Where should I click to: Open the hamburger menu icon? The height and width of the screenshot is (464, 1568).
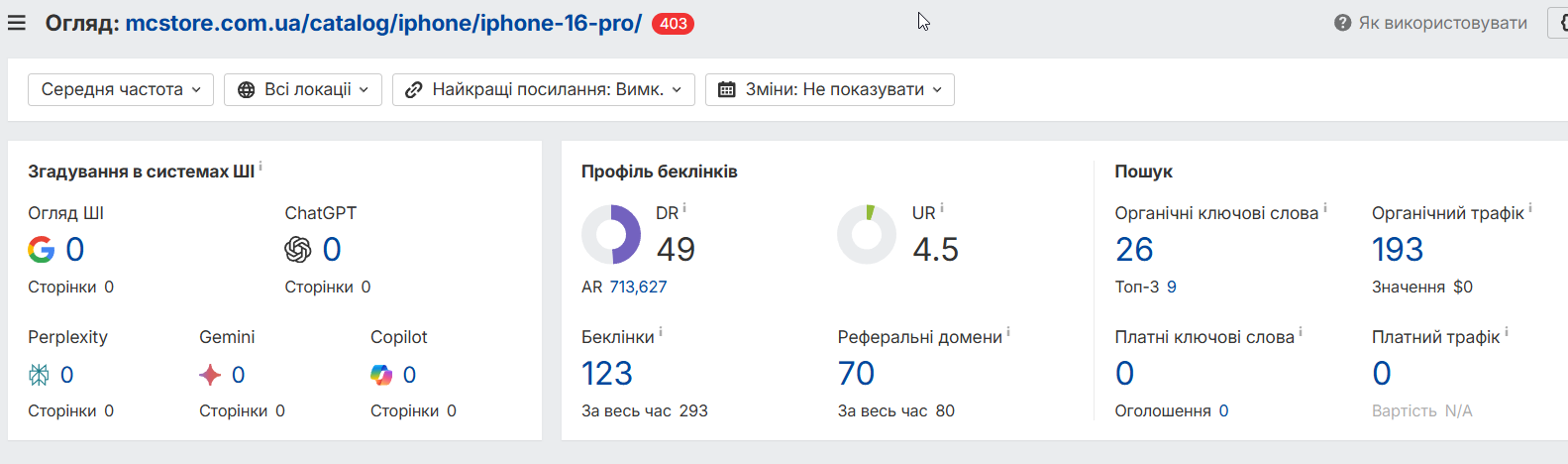[17, 23]
